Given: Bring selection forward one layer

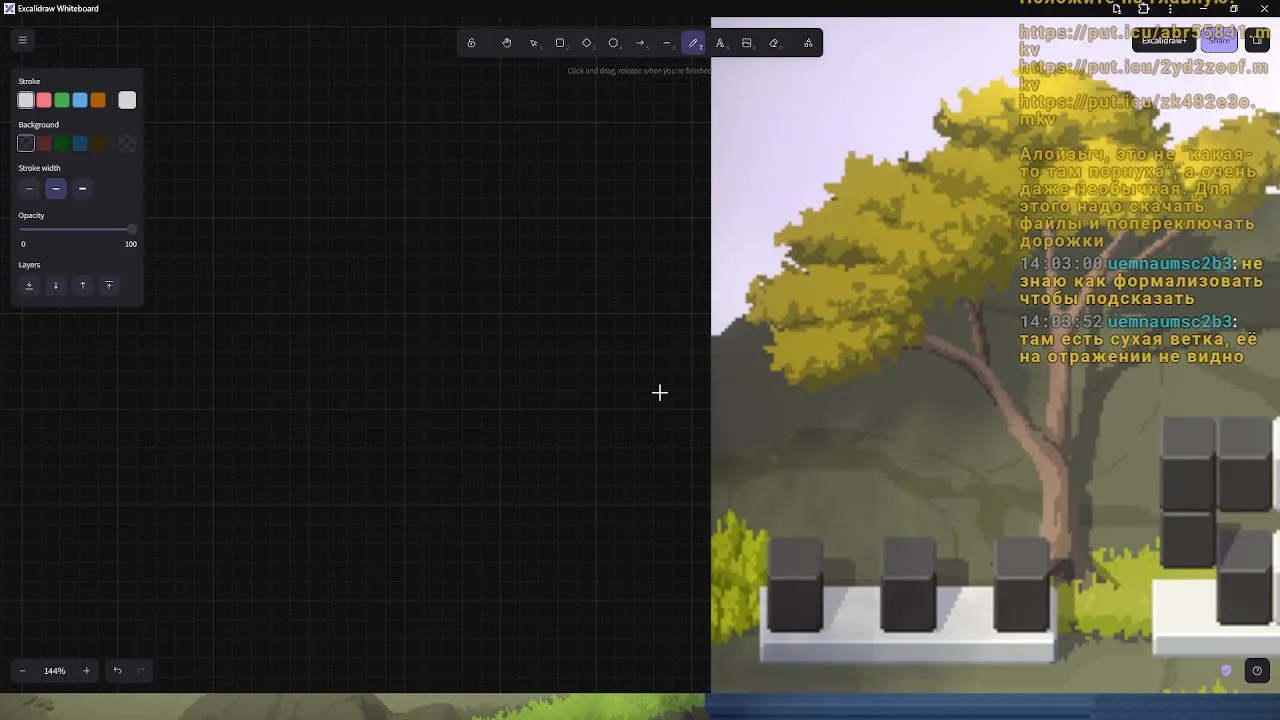Looking at the screenshot, I should pos(82,286).
